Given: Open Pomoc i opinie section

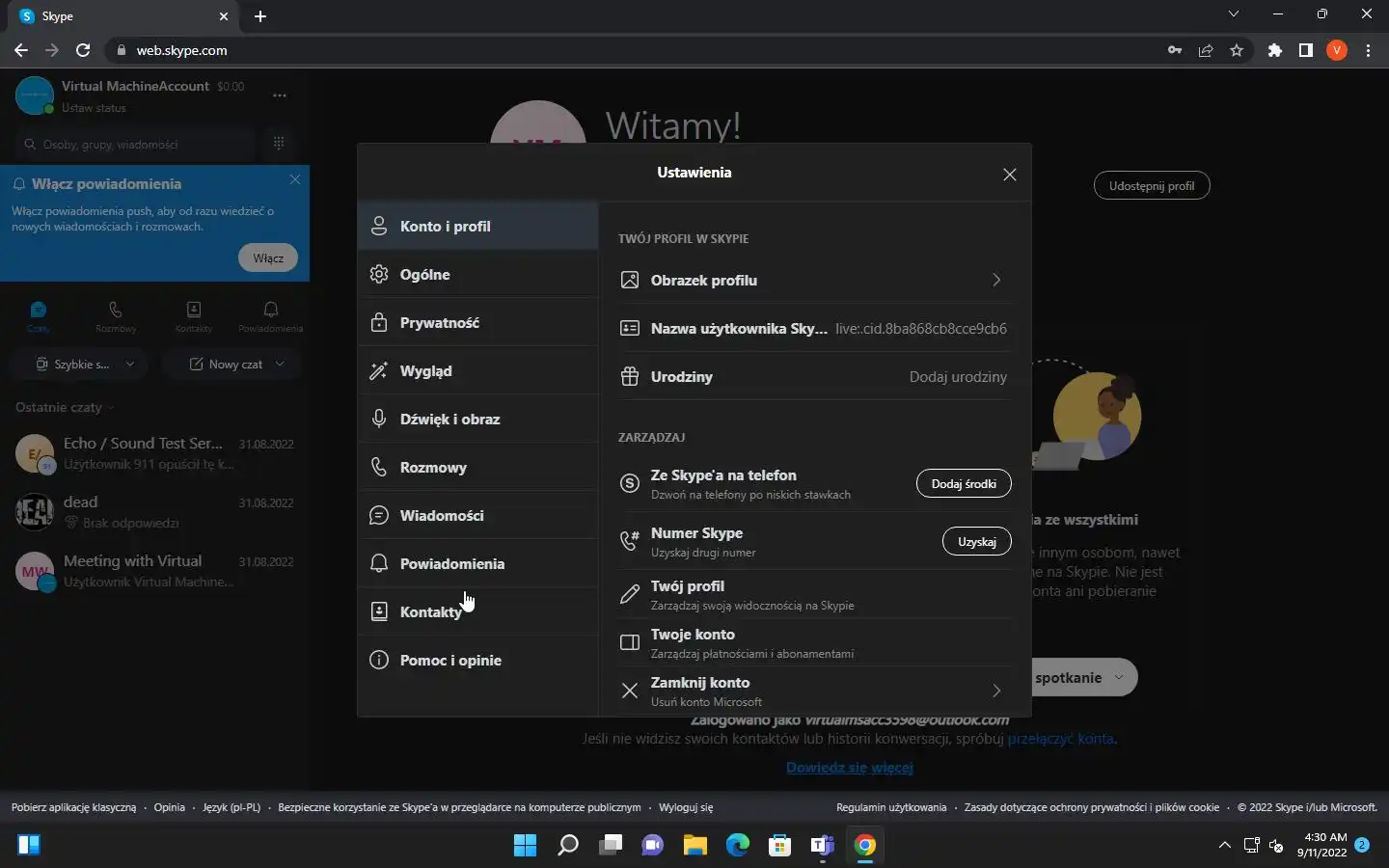Looking at the screenshot, I should click(478, 660).
